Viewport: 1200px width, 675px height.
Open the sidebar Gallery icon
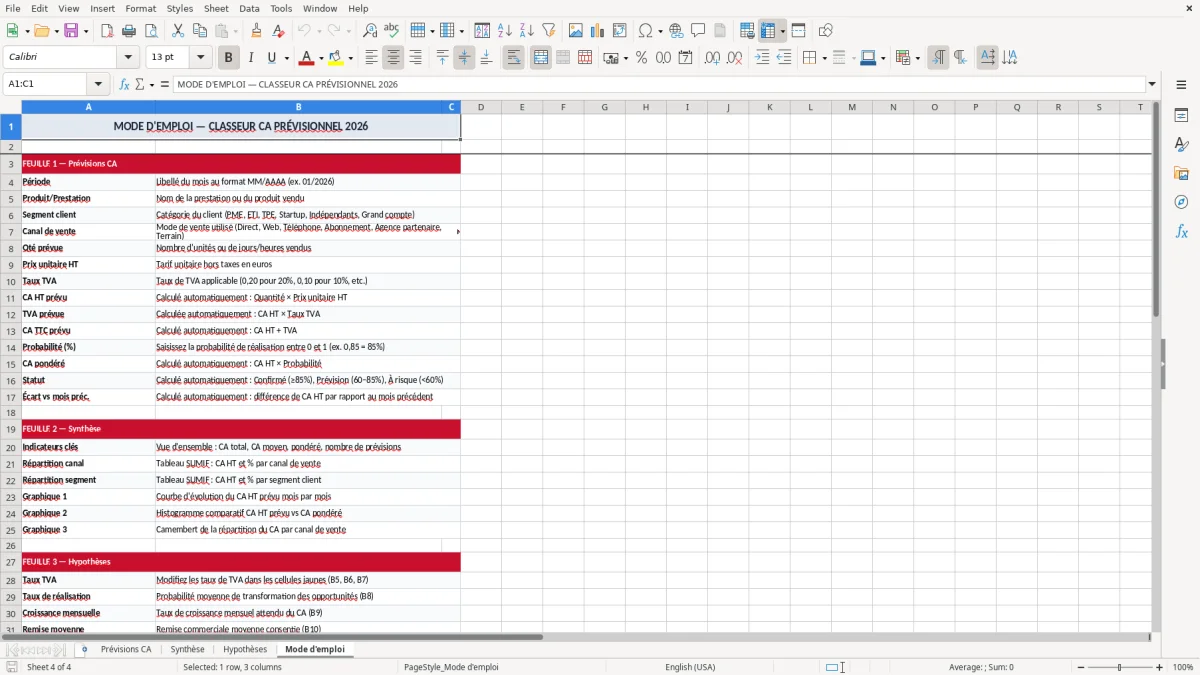1181,174
